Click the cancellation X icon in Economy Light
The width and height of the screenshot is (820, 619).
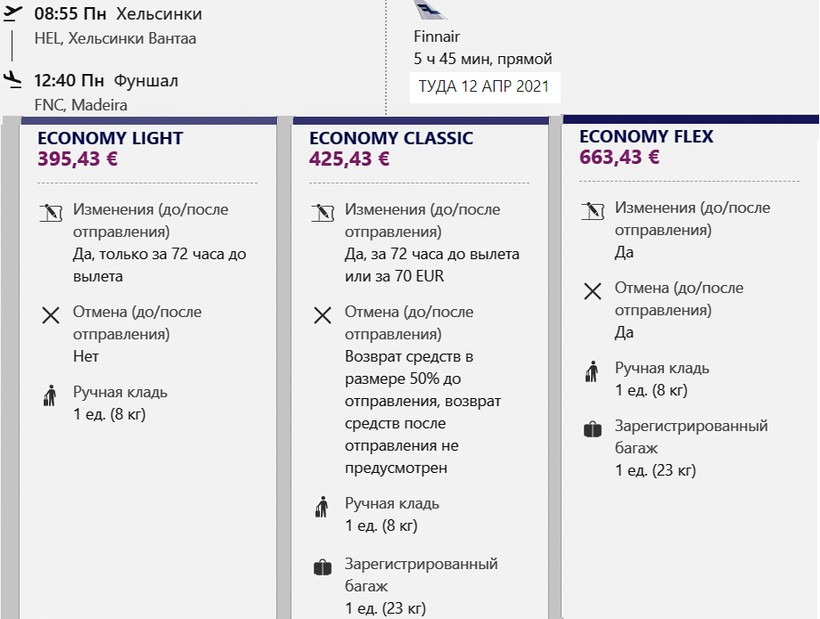point(50,316)
